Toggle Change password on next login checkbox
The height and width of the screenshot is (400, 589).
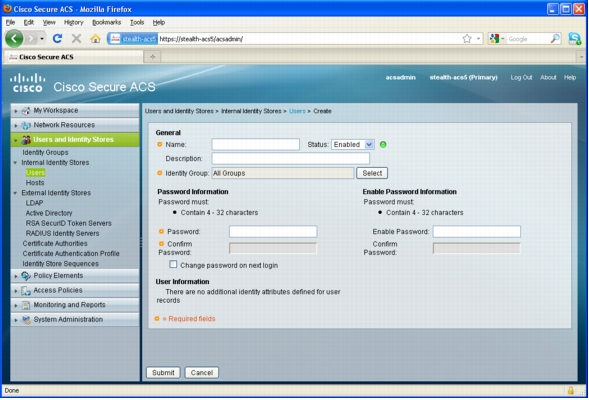173,264
